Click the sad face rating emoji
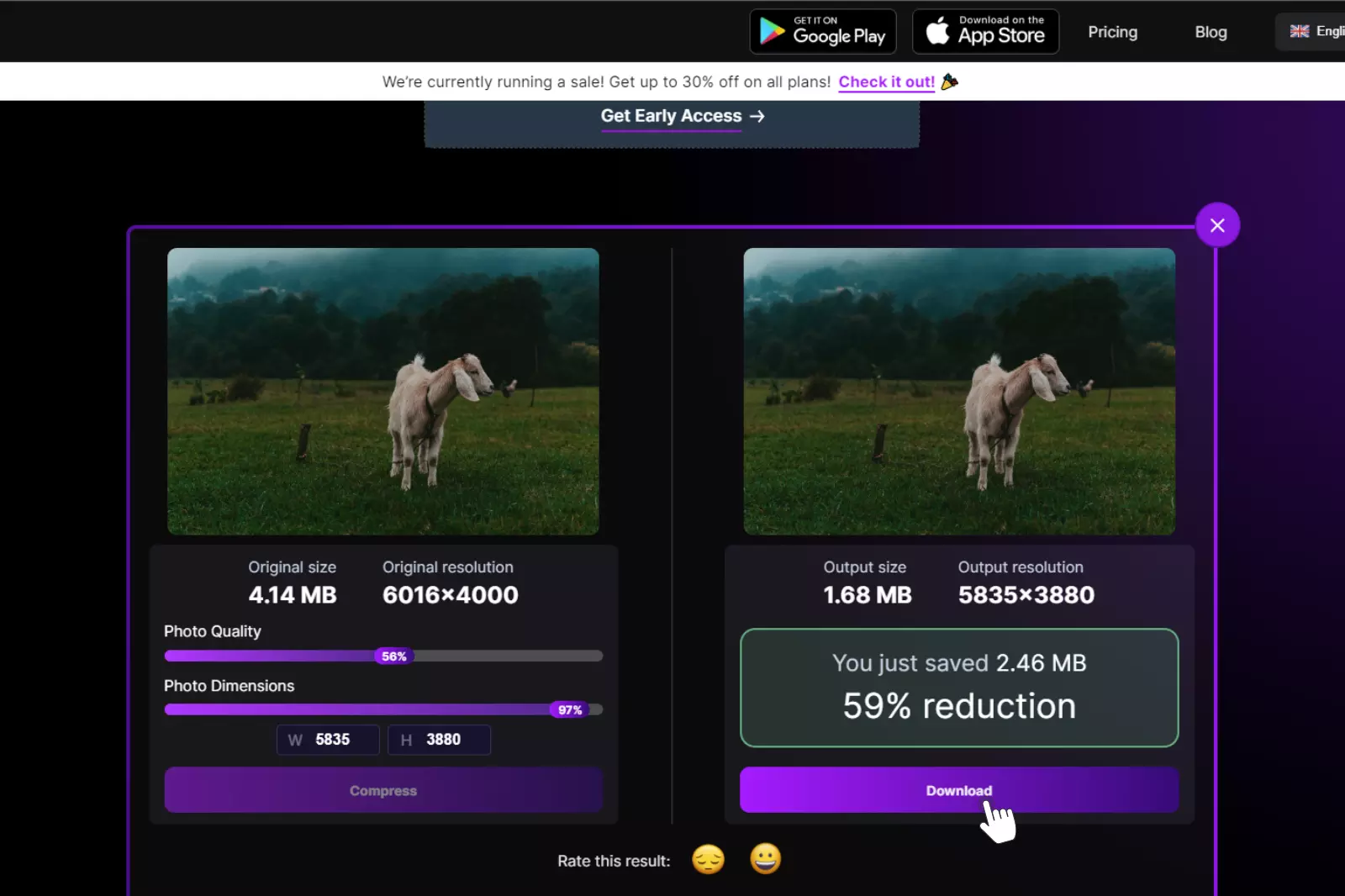Screen dimensions: 1345x896 (708, 859)
